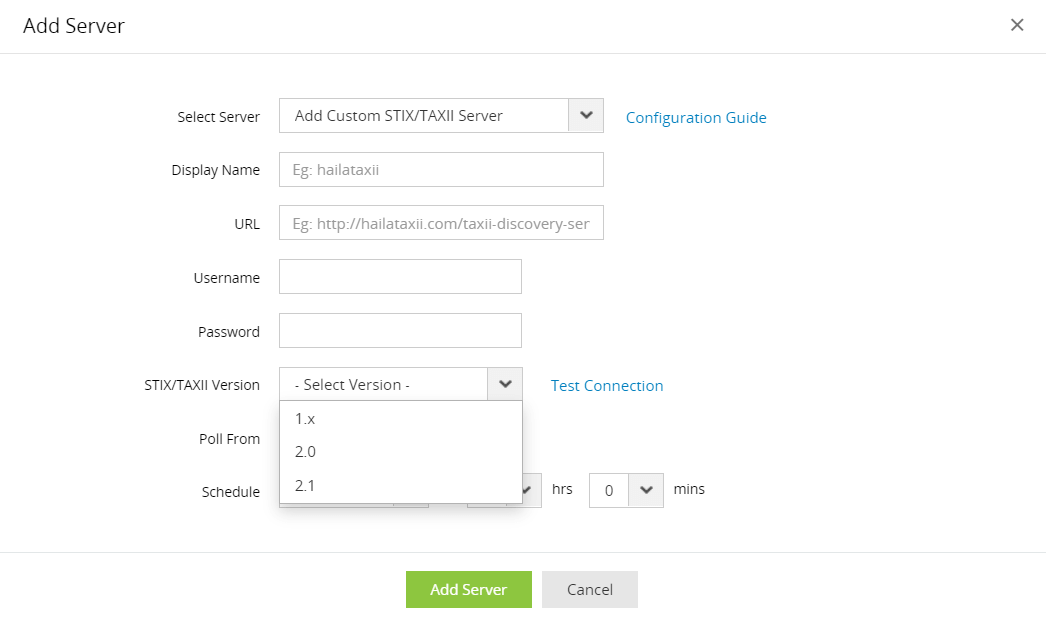This screenshot has width=1046, height=625.
Task: Click the mins value box showing 0
Action: pyautogui.click(x=609, y=490)
